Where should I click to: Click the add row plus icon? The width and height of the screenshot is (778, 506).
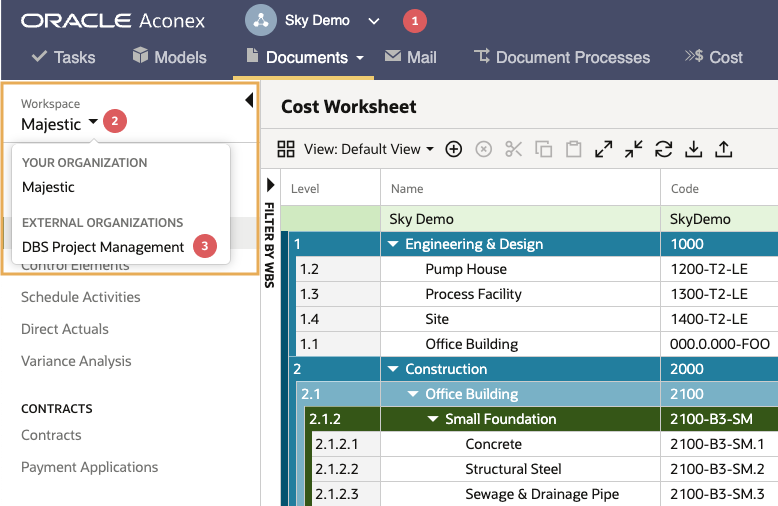click(454, 149)
